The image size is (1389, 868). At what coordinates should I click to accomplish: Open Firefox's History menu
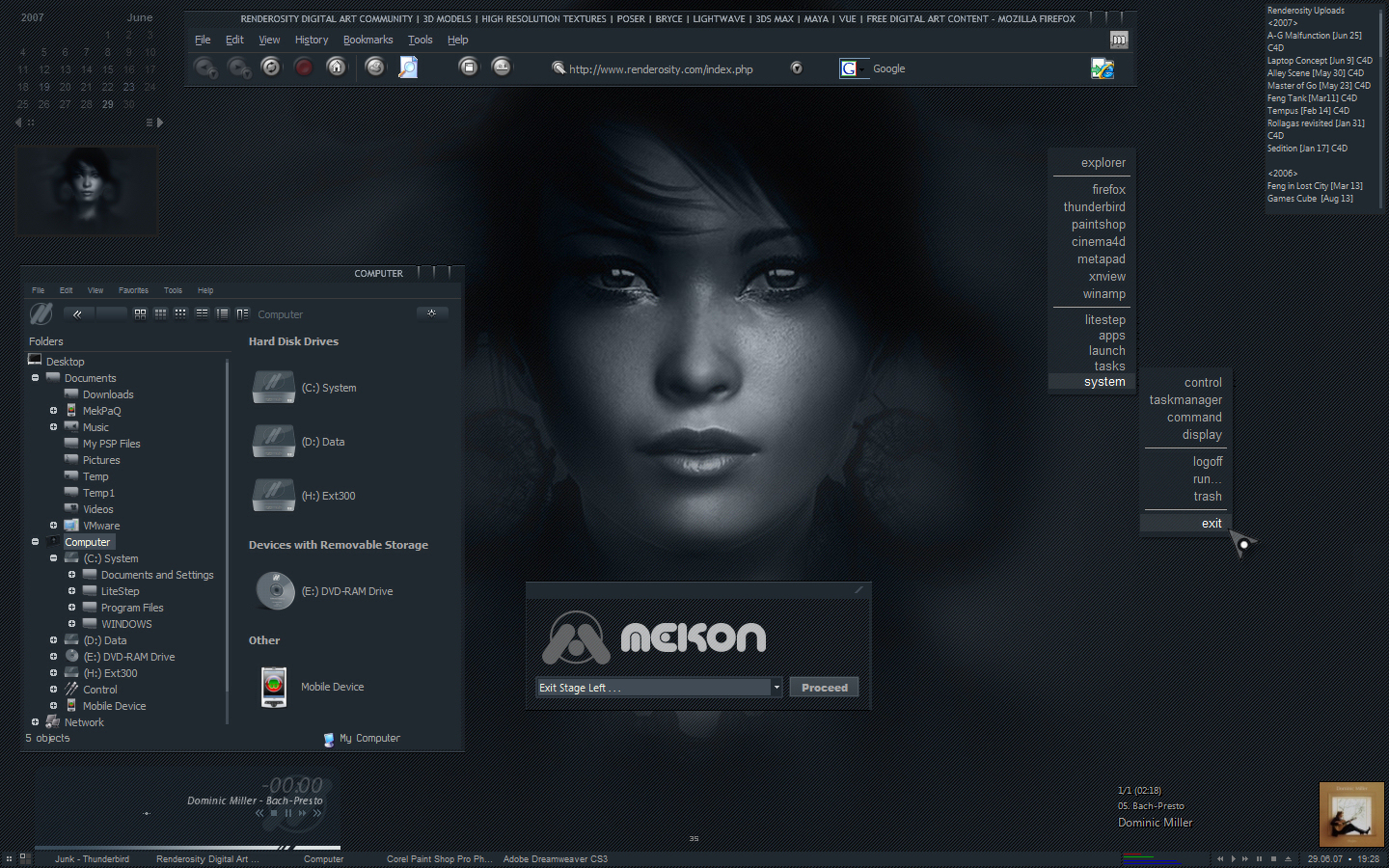[312, 40]
